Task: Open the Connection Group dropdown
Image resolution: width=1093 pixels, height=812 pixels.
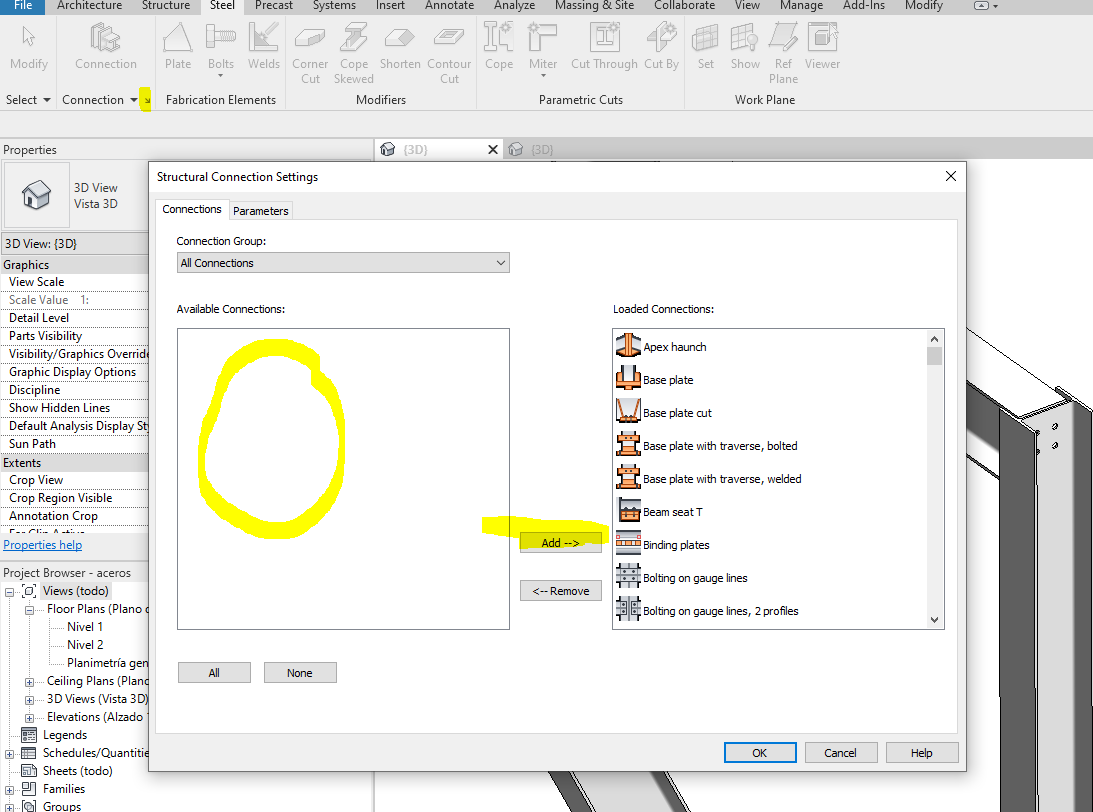Action: 343,263
